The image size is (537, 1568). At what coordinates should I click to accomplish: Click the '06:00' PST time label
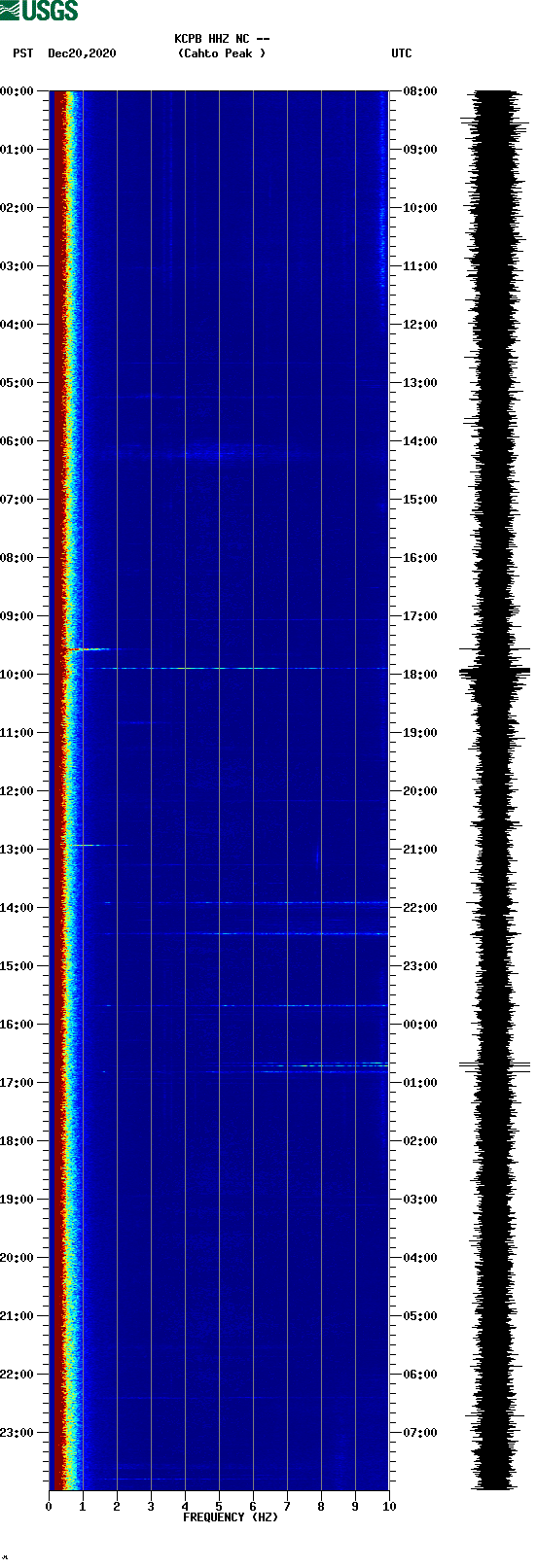[17, 441]
